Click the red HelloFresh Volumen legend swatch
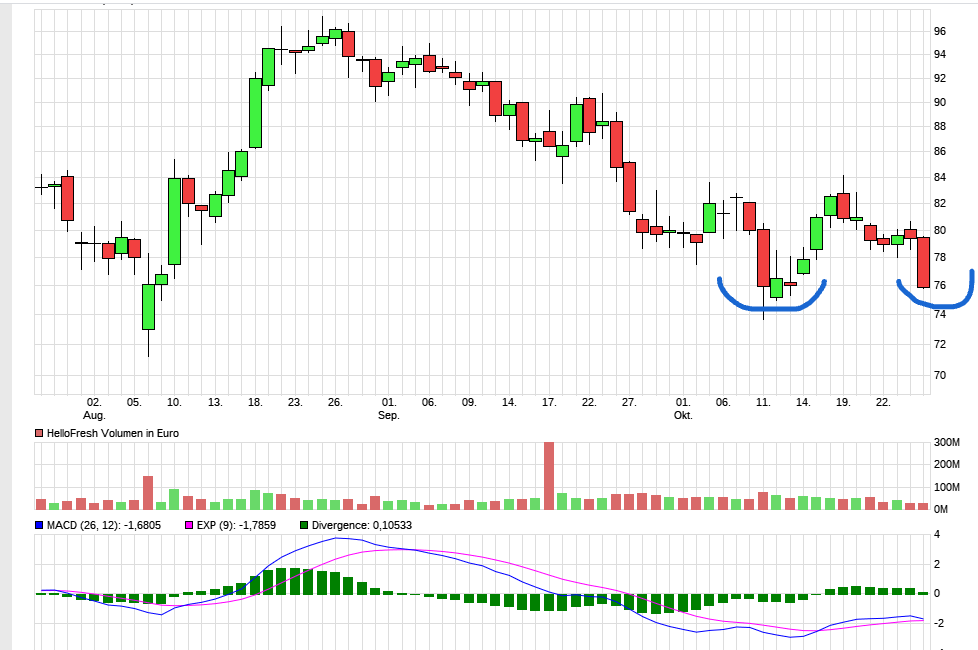 39,433
